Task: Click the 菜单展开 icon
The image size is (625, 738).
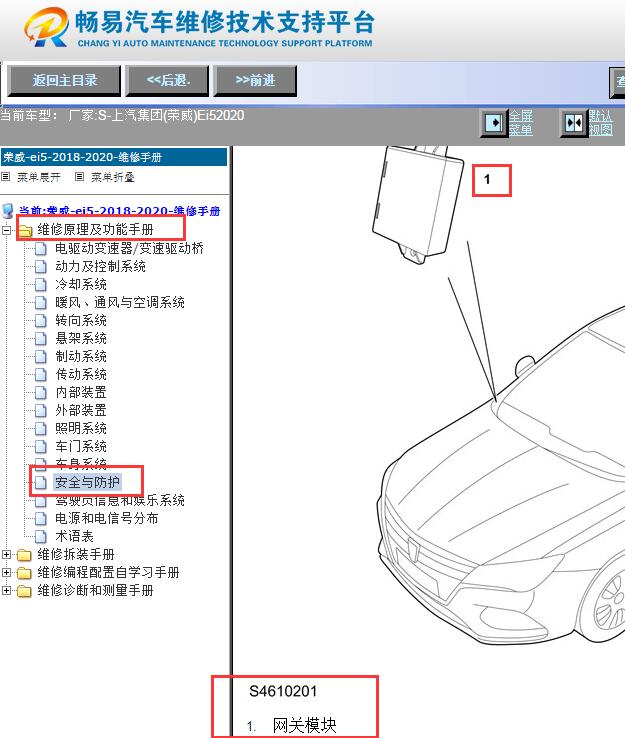Action: 6,176
